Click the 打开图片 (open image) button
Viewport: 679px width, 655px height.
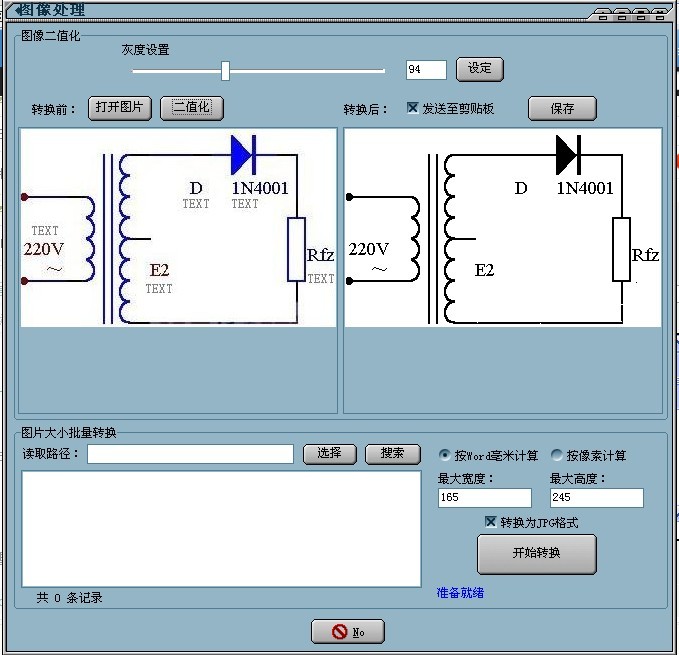point(119,108)
